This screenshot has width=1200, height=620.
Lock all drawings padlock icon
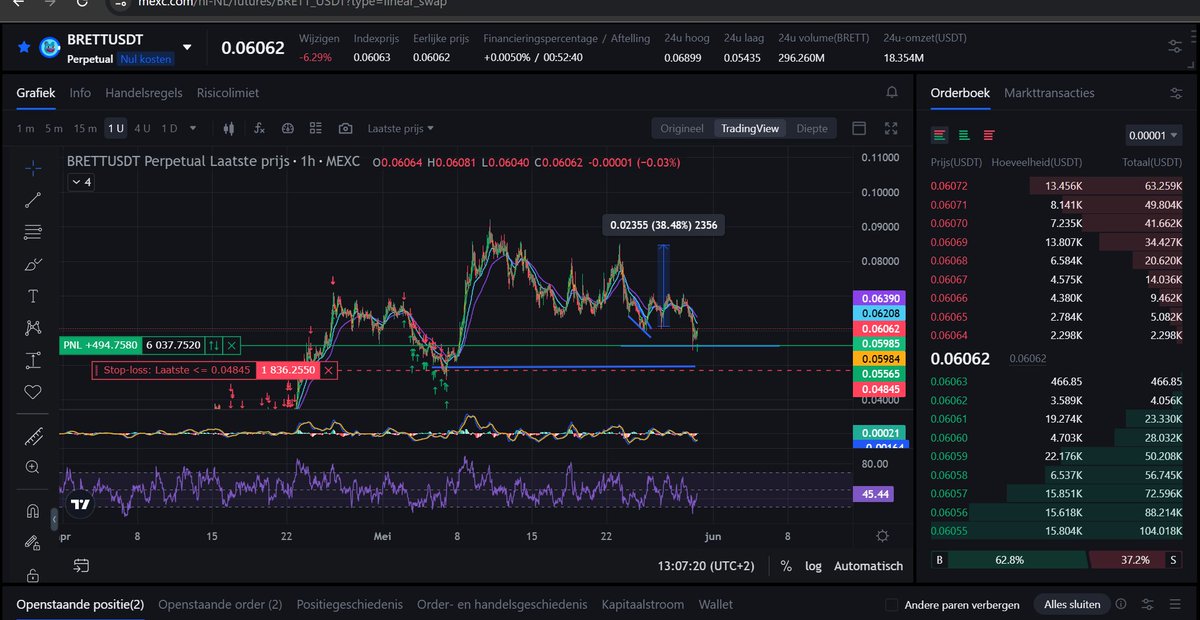tap(33, 575)
